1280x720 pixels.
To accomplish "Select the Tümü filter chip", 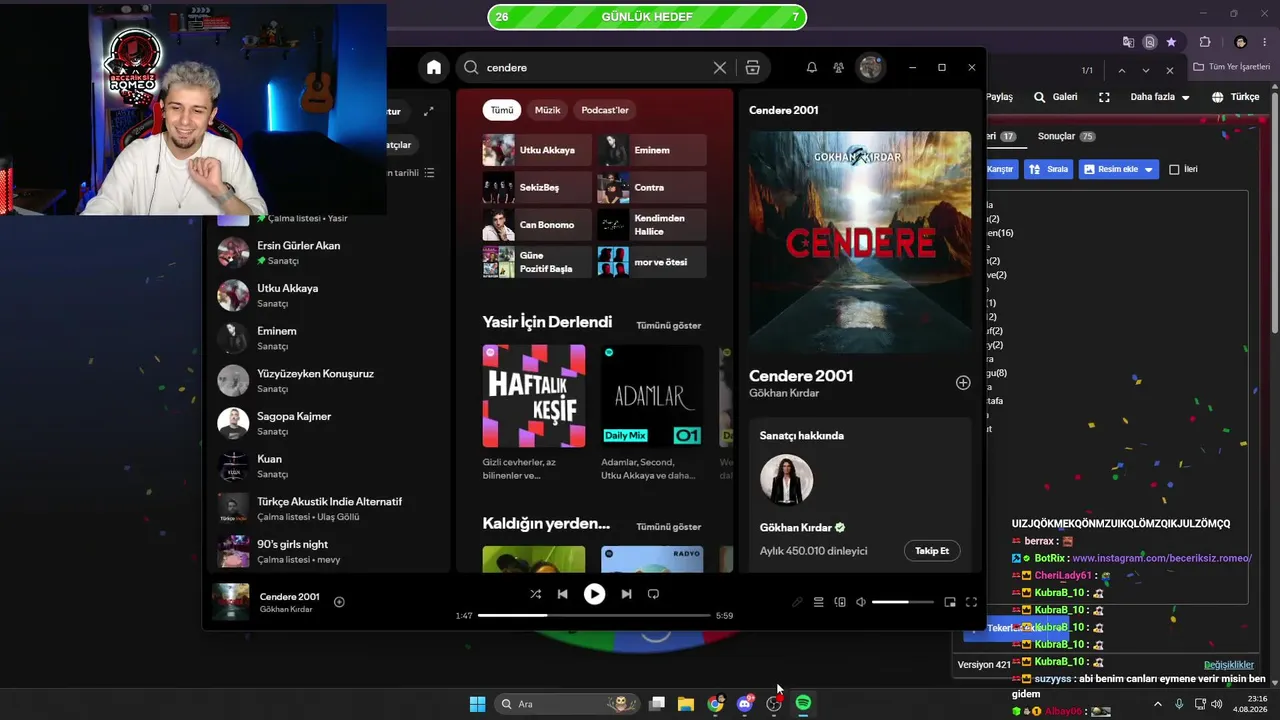I will pyautogui.click(x=502, y=110).
